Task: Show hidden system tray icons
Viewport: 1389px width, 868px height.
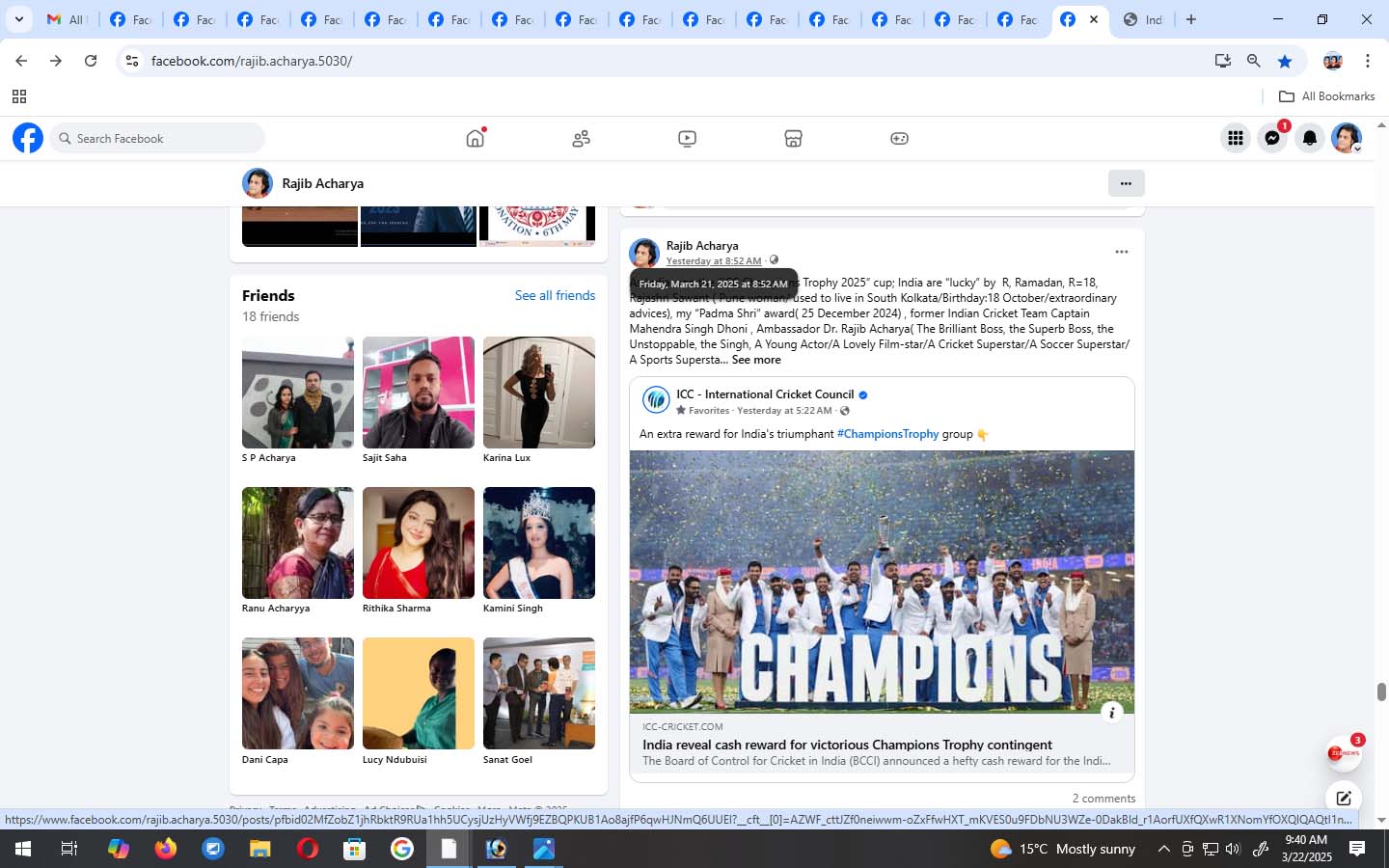Action: click(x=1163, y=849)
